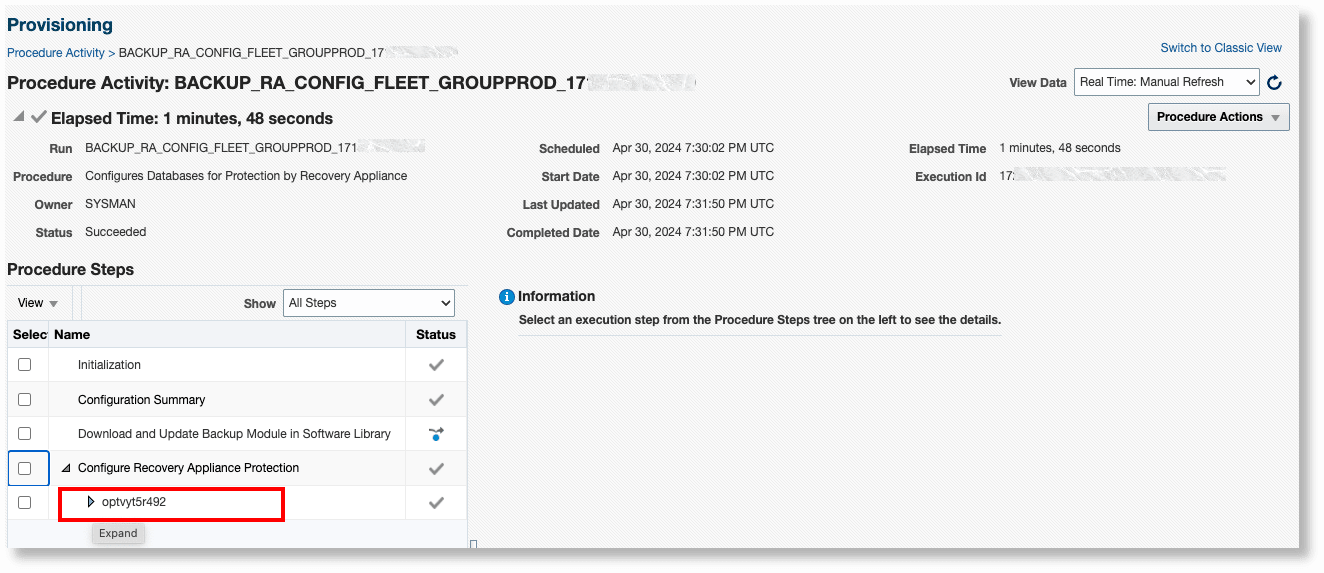This screenshot has height=573, width=1324.
Task: Tick the Initialization step checkbox
Action: click(x=25, y=365)
